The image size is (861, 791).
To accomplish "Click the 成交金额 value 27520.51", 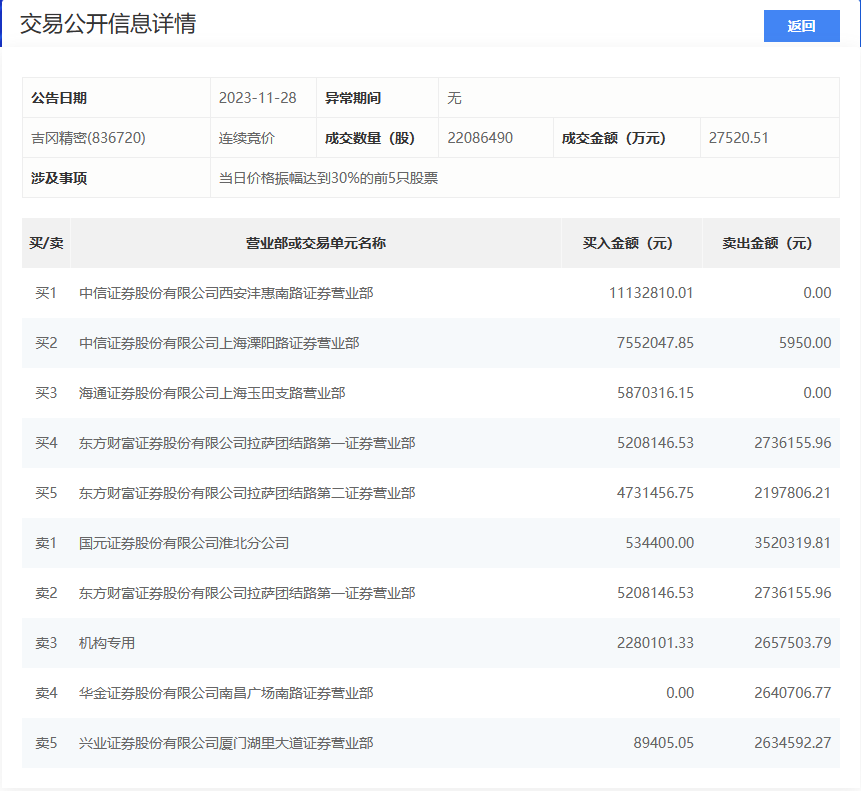I will pyautogui.click(x=738, y=138).
